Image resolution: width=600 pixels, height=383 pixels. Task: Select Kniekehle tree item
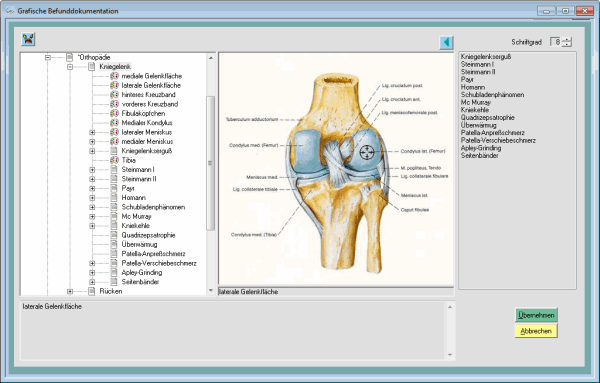(135, 226)
